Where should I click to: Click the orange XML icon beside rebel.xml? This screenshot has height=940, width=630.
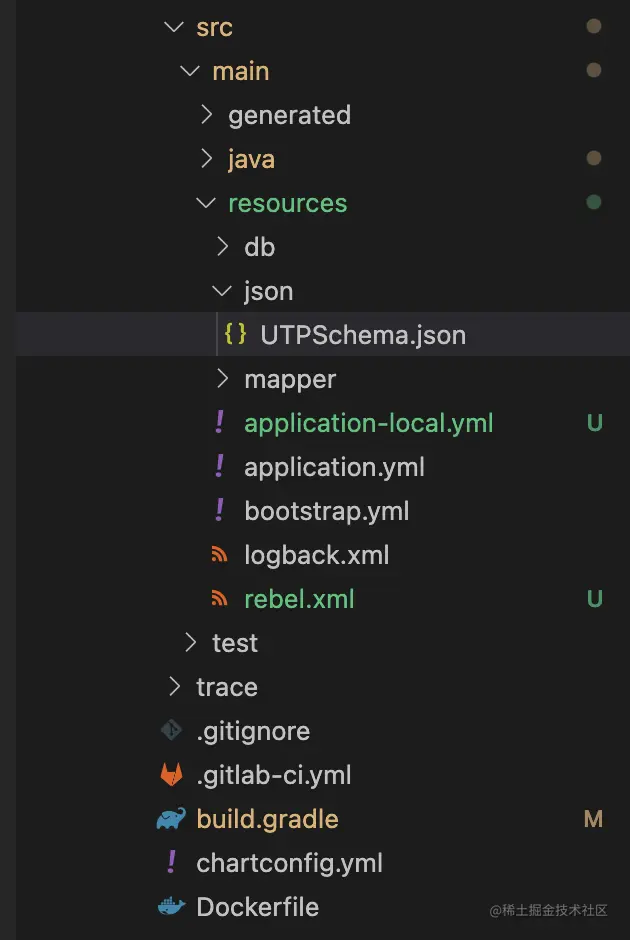pyautogui.click(x=220, y=599)
